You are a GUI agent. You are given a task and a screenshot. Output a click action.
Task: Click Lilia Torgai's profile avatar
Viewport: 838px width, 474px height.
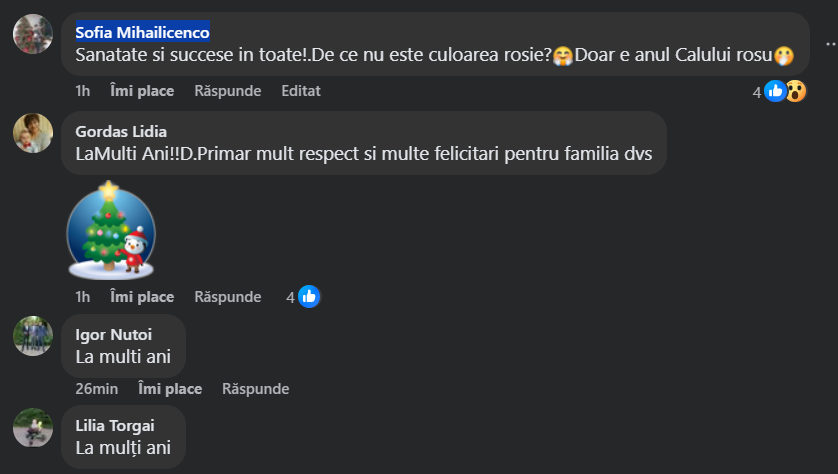pos(33,427)
